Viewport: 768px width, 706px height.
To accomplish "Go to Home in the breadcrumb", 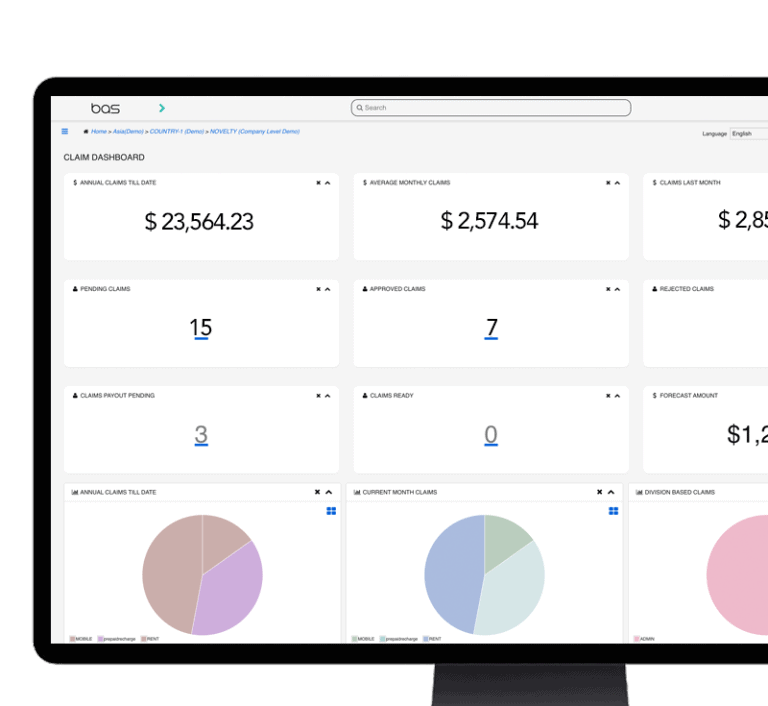I will pyautogui.click(x=99, y=132).
